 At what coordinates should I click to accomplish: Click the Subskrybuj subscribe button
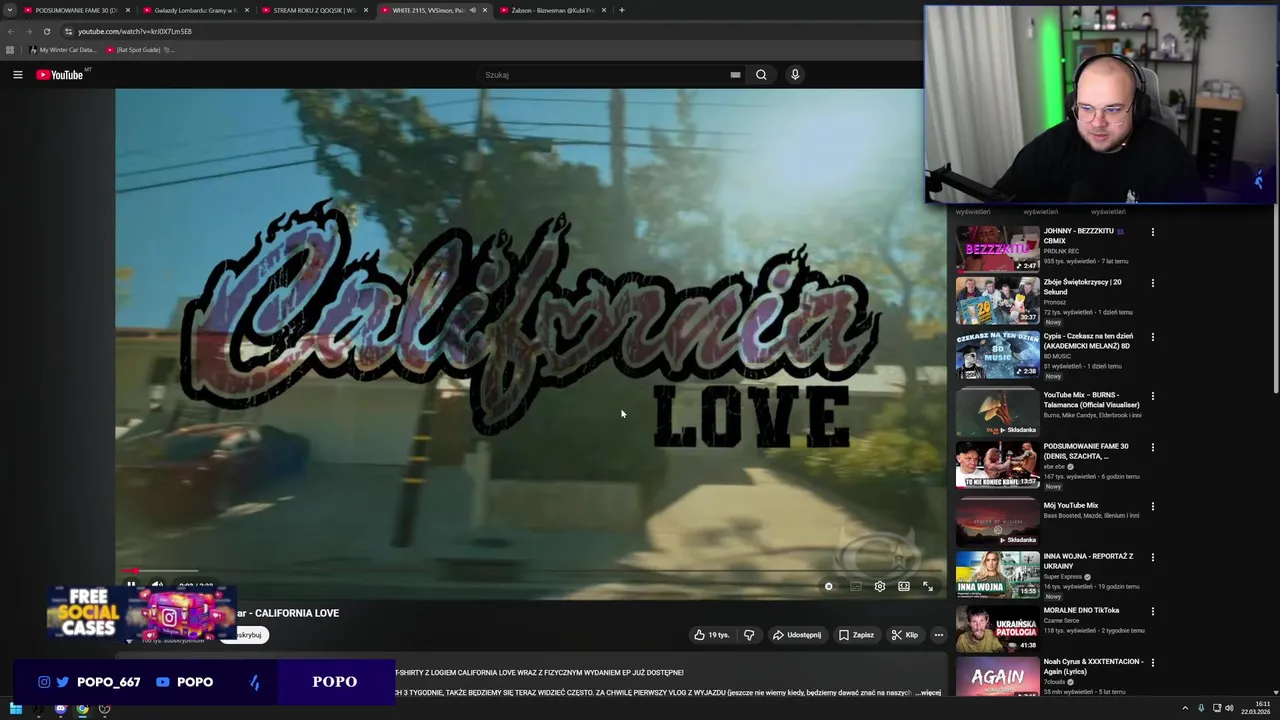coord(250,635)
